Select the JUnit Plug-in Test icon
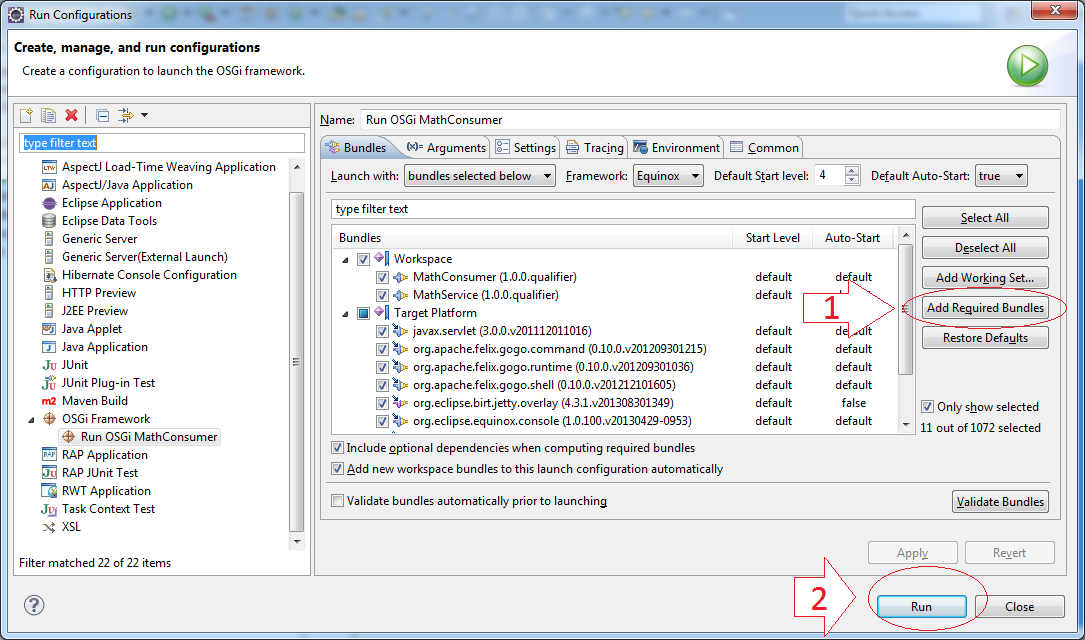This screenshot has height=640, width=1085. 49,383
